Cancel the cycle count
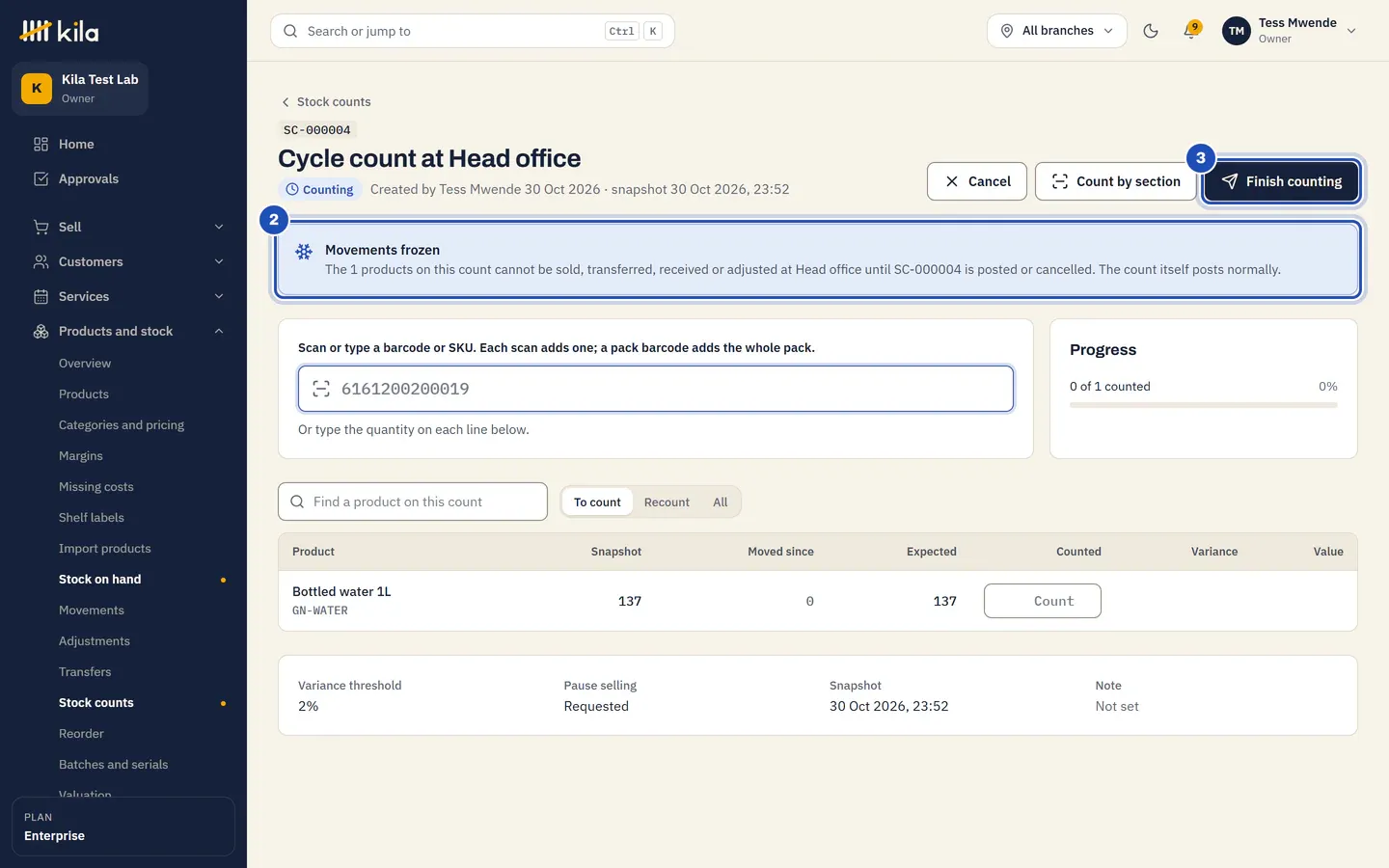 (x=977, y=181)
